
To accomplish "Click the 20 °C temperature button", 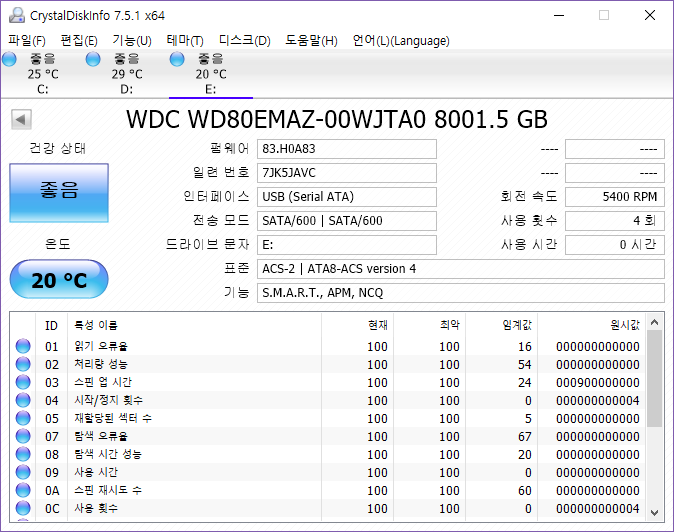I will pyautogui.click(x=59, y=279).
